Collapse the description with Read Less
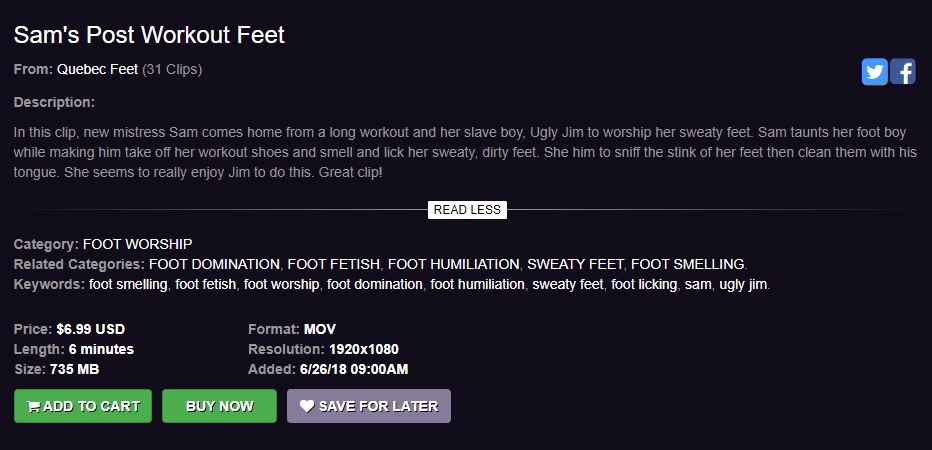Image resolution: width=932 pixels, height=450 pixels. click(x=467, y=210)
